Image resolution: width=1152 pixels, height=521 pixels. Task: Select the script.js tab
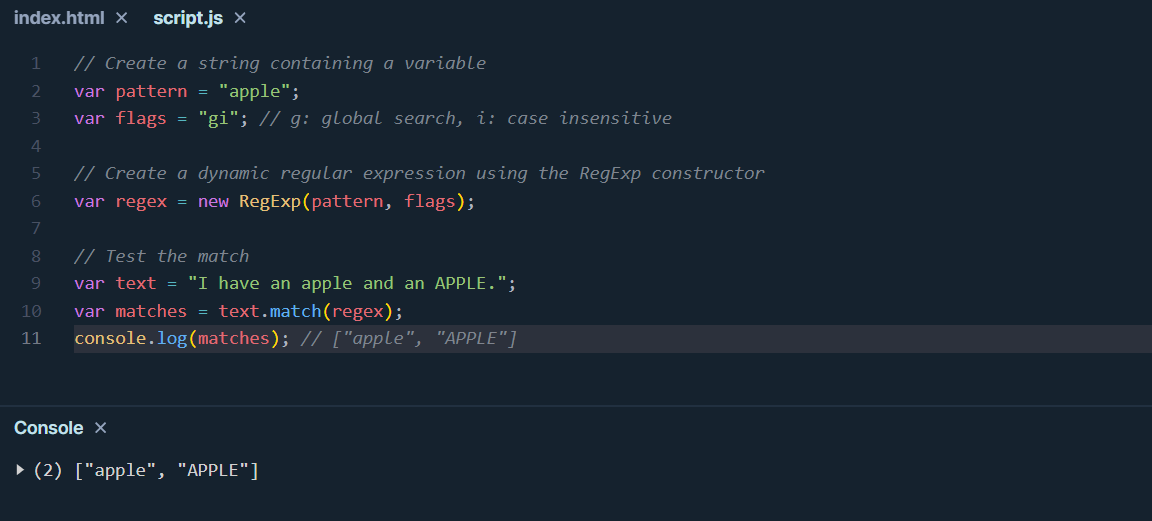pos(187,18)
